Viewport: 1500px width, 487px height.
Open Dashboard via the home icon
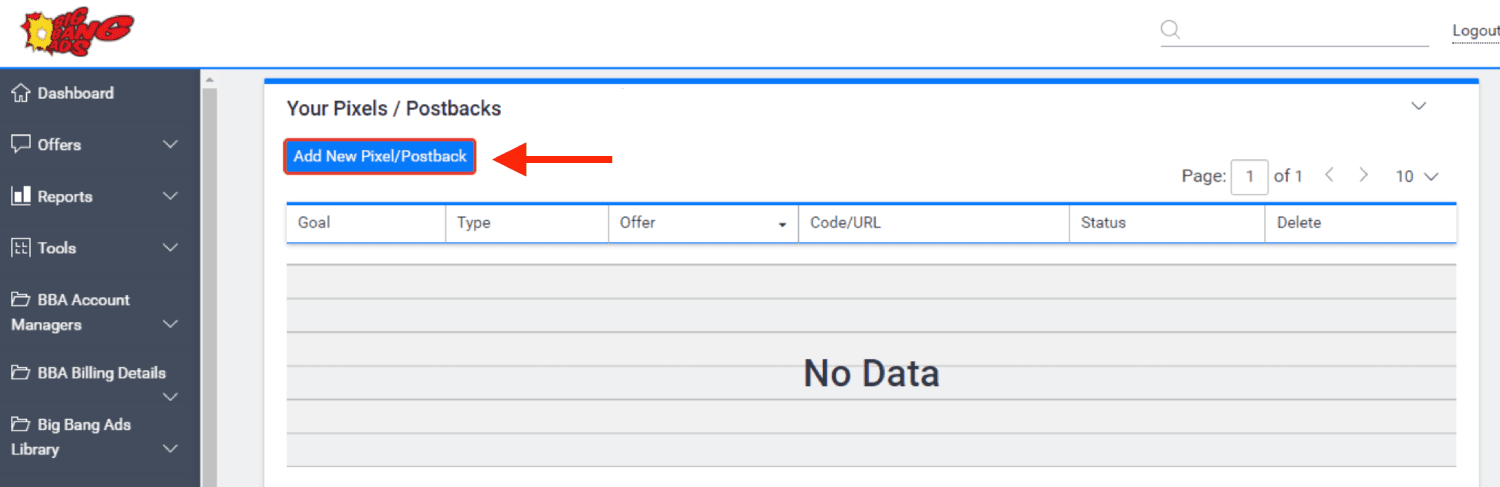click(20, 93)
